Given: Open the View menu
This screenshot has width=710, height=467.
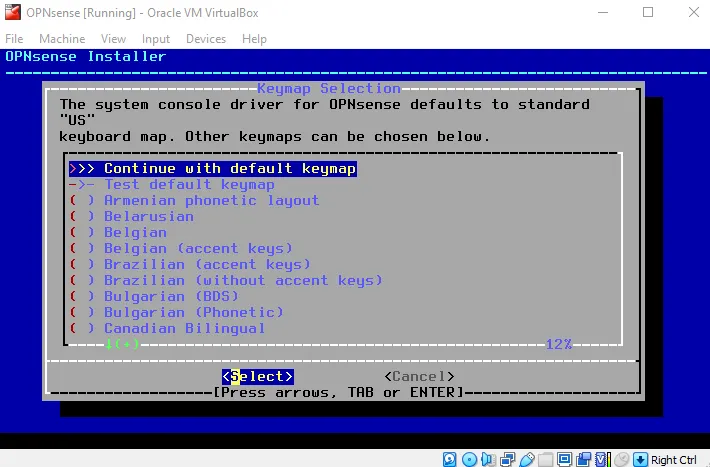Looking at the screenshot, I should click(x=113, y=39).
